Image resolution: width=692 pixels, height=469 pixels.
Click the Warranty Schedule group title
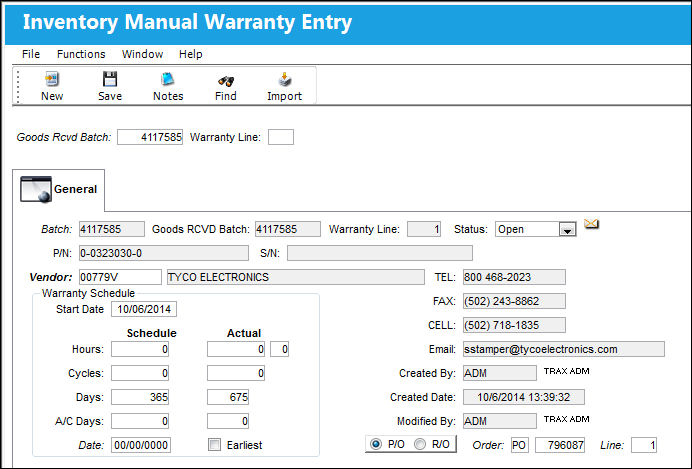click(x=88, y=293)
